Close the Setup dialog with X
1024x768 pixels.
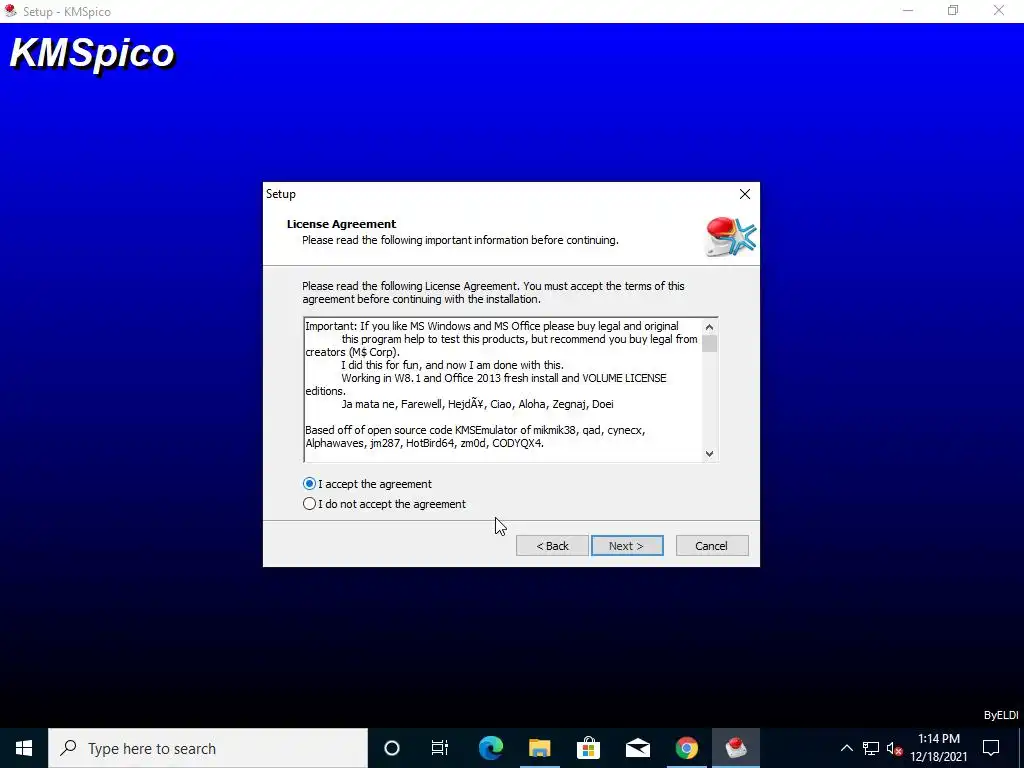(x=744, y=194)
